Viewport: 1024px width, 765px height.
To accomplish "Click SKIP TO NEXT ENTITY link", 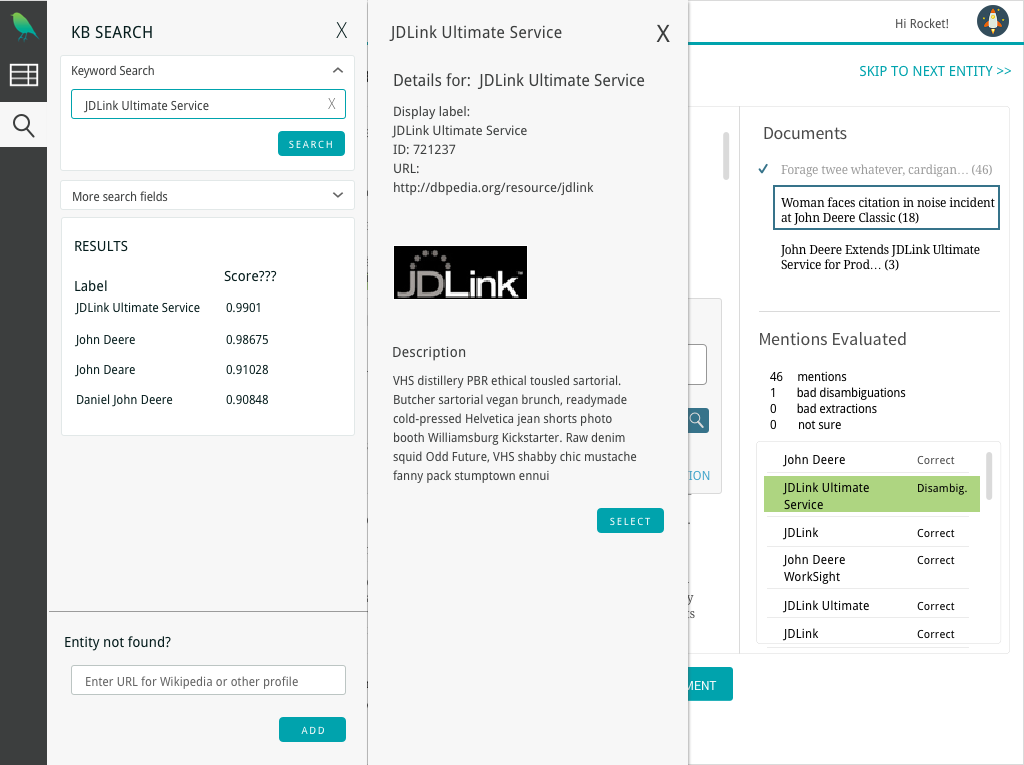I will coord(935,71).
